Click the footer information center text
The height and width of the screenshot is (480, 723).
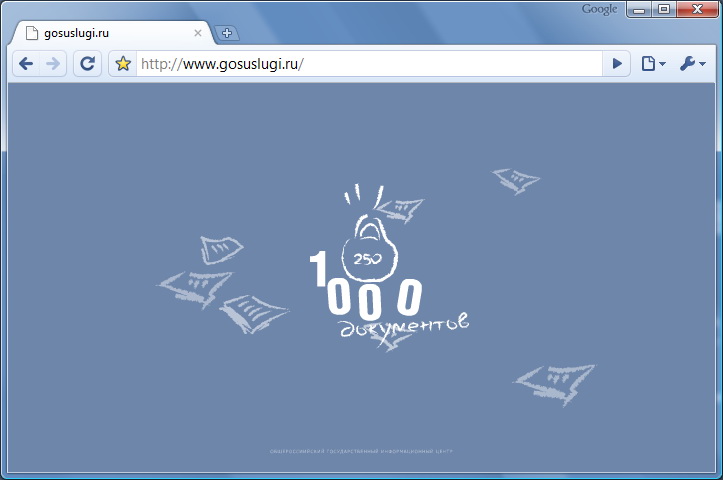click(x=367, y=451)
